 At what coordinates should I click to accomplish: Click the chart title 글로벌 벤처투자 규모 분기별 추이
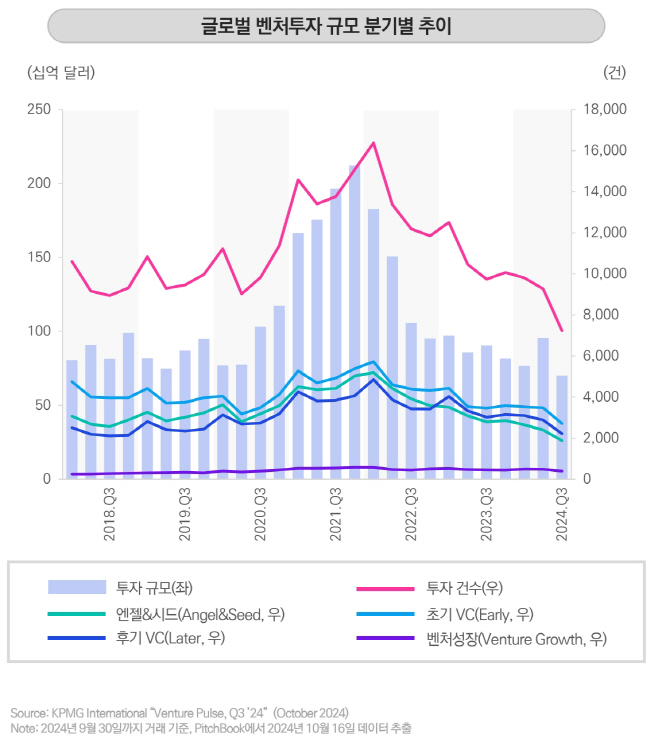tap(326, 25)
